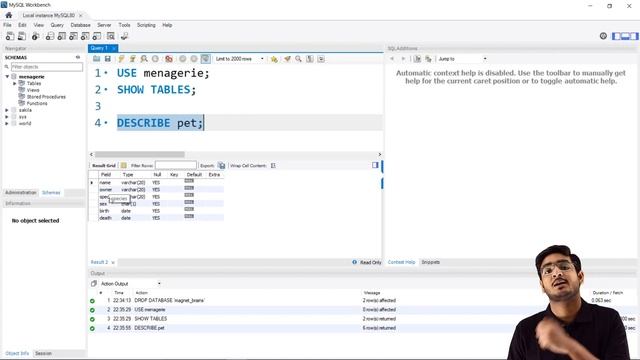Stop the running query icon
The image size is (640, 360).
[155, 59]
